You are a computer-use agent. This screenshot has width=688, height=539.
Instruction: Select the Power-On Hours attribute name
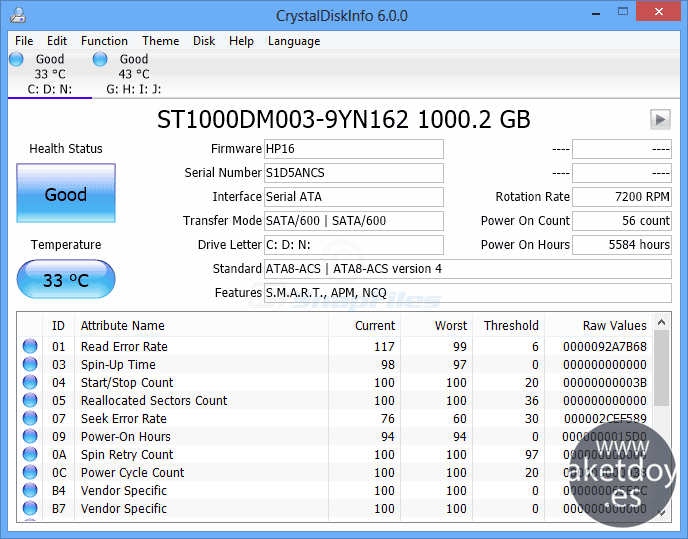[x=125, y=437]
